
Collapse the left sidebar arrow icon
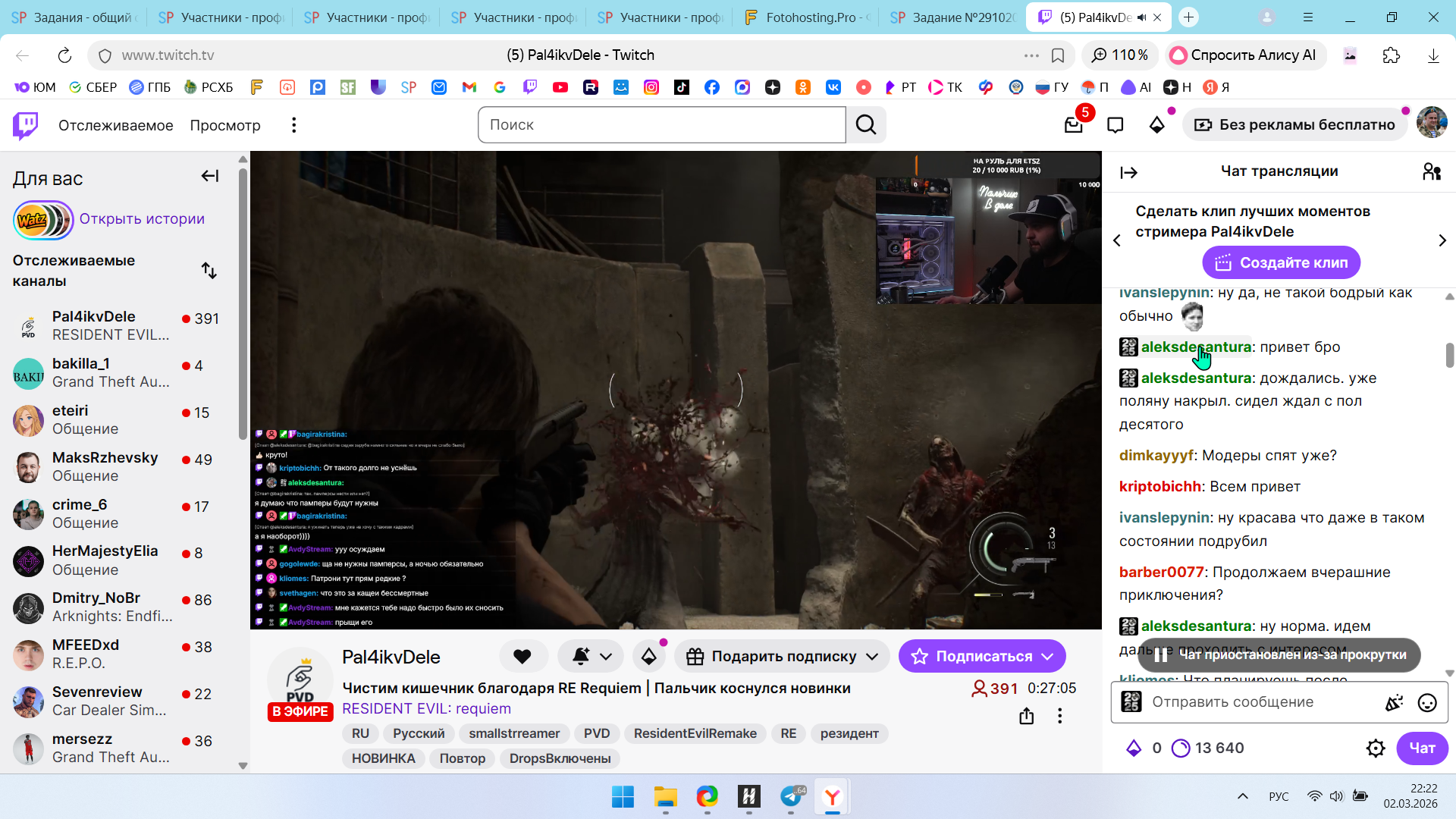[209, 177]
